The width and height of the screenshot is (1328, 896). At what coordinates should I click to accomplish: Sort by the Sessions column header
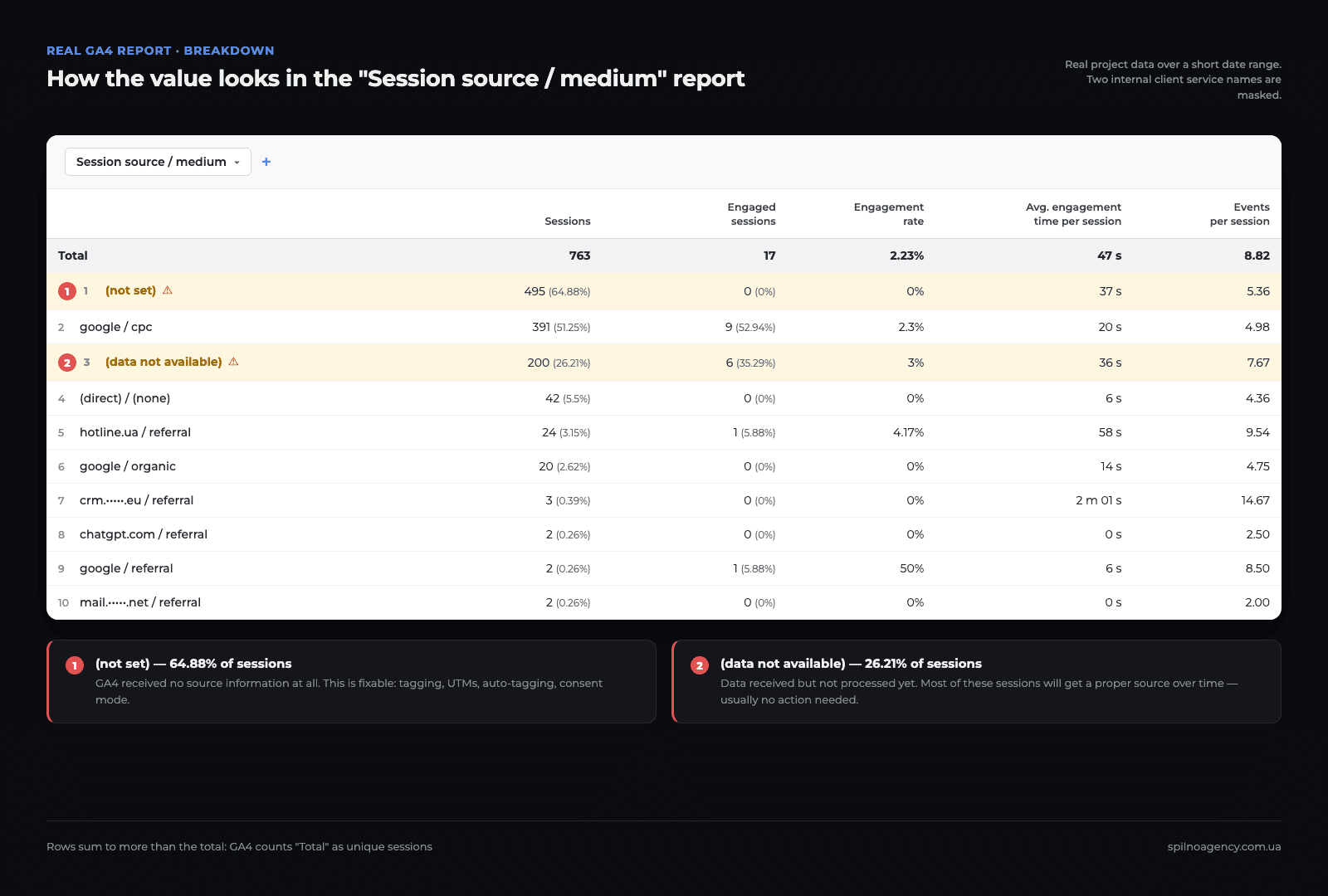point(568,222)
